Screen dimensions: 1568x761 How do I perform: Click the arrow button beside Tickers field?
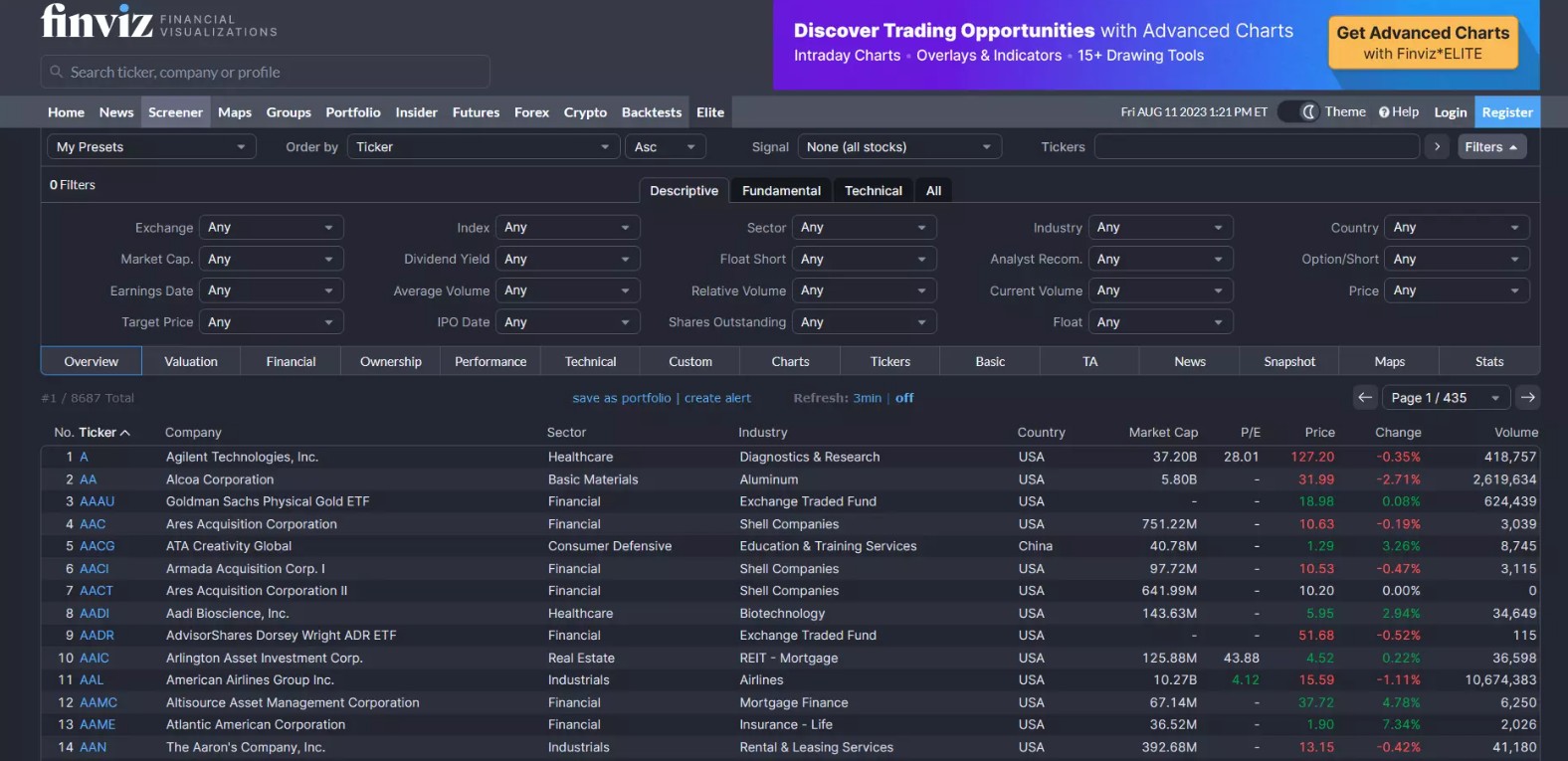(x=1437, y=147)
